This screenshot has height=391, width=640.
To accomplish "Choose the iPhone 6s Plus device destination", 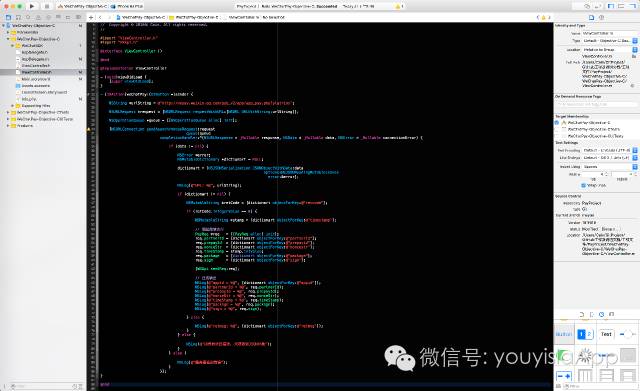I will point(127,6).
